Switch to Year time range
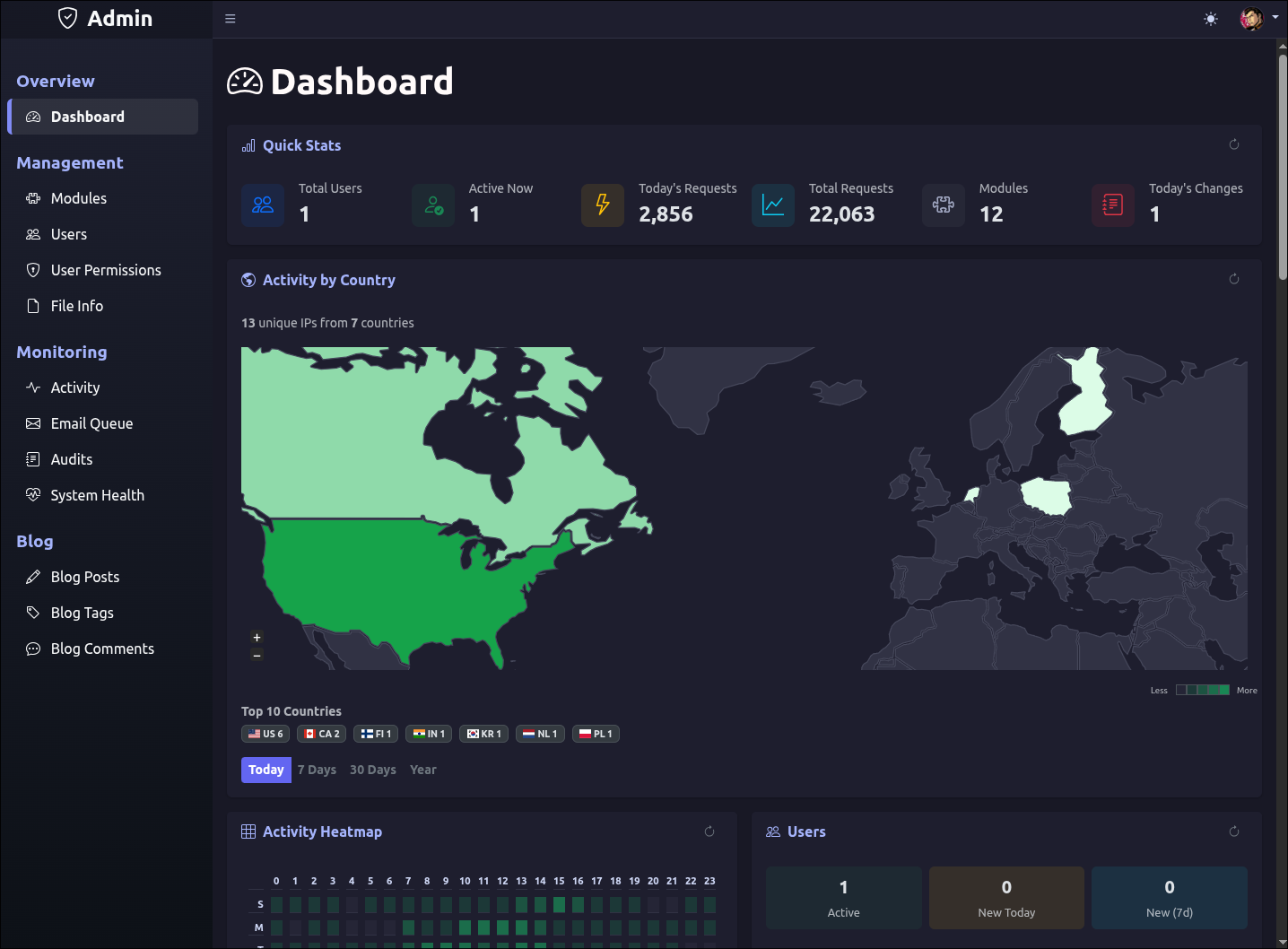This screenshot has height=949, width=1288. point(422,770)
